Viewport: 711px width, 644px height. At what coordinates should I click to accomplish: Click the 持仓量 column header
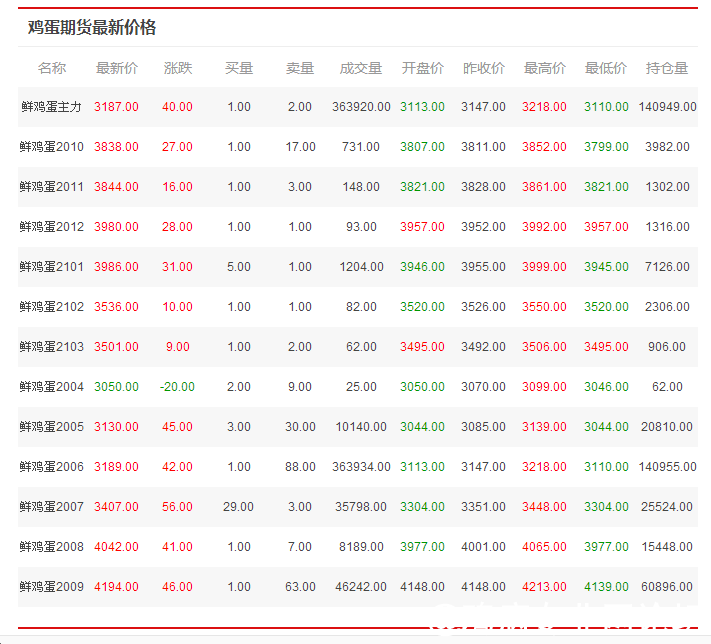coord(667,68)
